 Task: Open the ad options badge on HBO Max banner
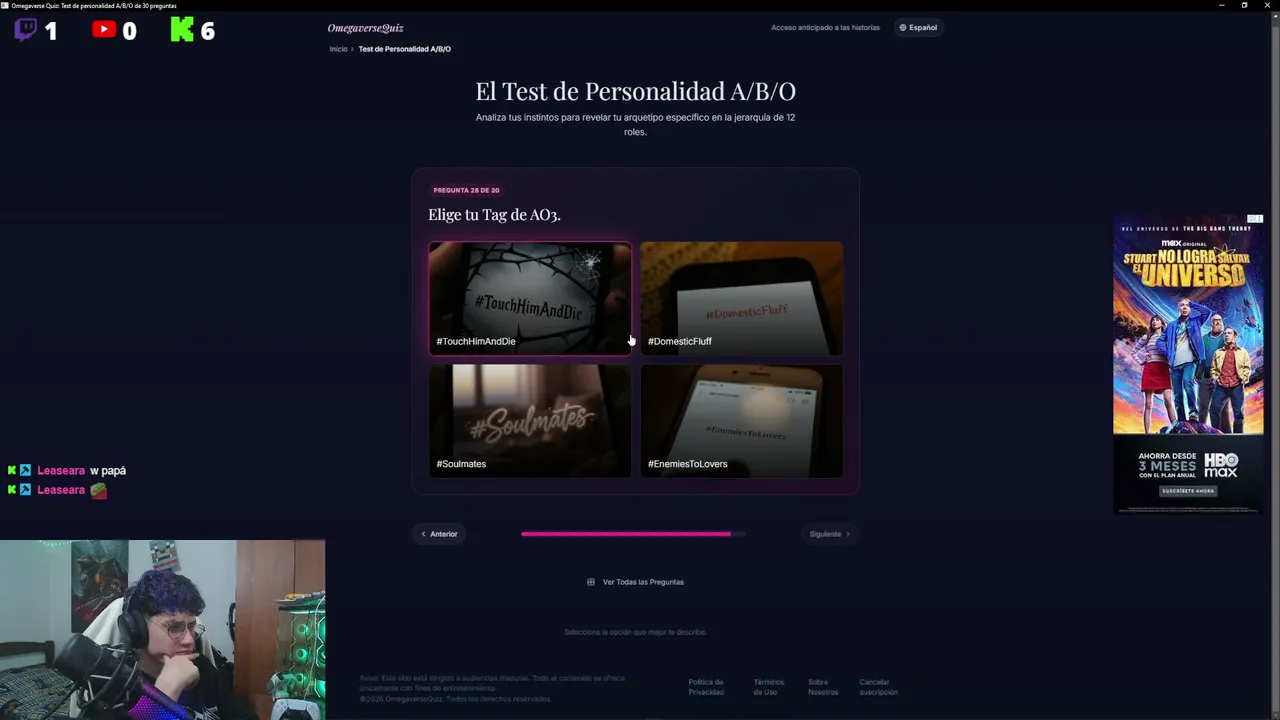(1255, 218)
